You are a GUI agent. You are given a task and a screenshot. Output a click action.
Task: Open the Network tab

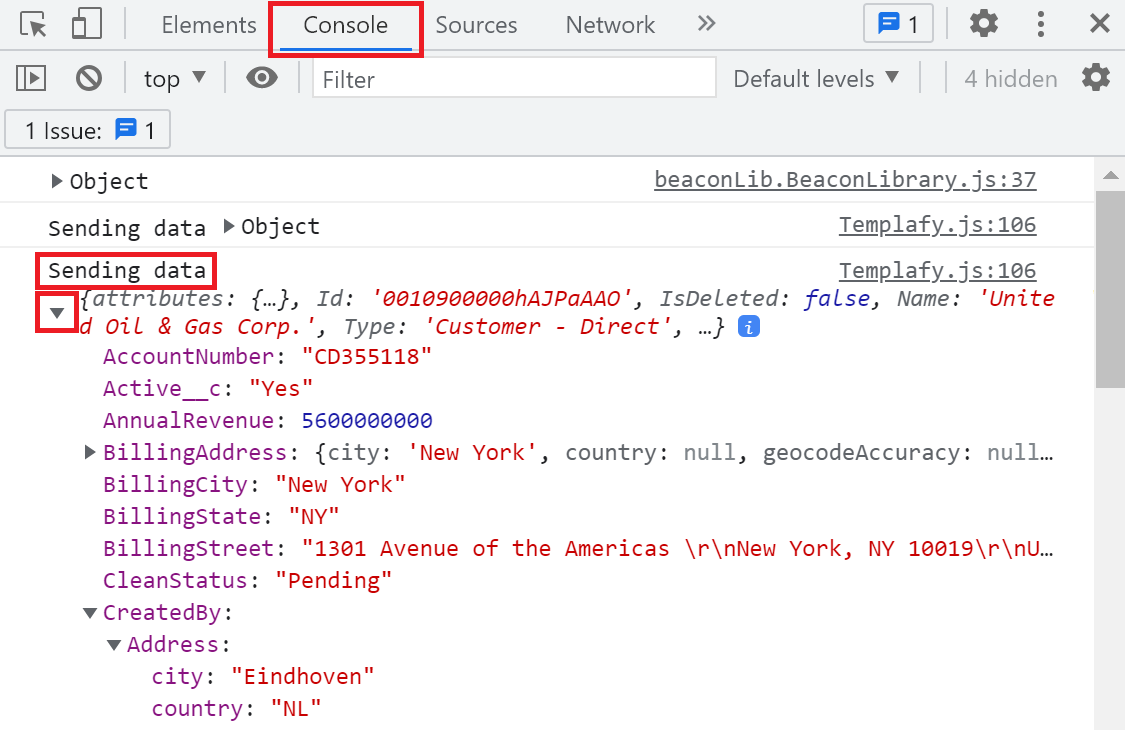(x=610, y=25)
